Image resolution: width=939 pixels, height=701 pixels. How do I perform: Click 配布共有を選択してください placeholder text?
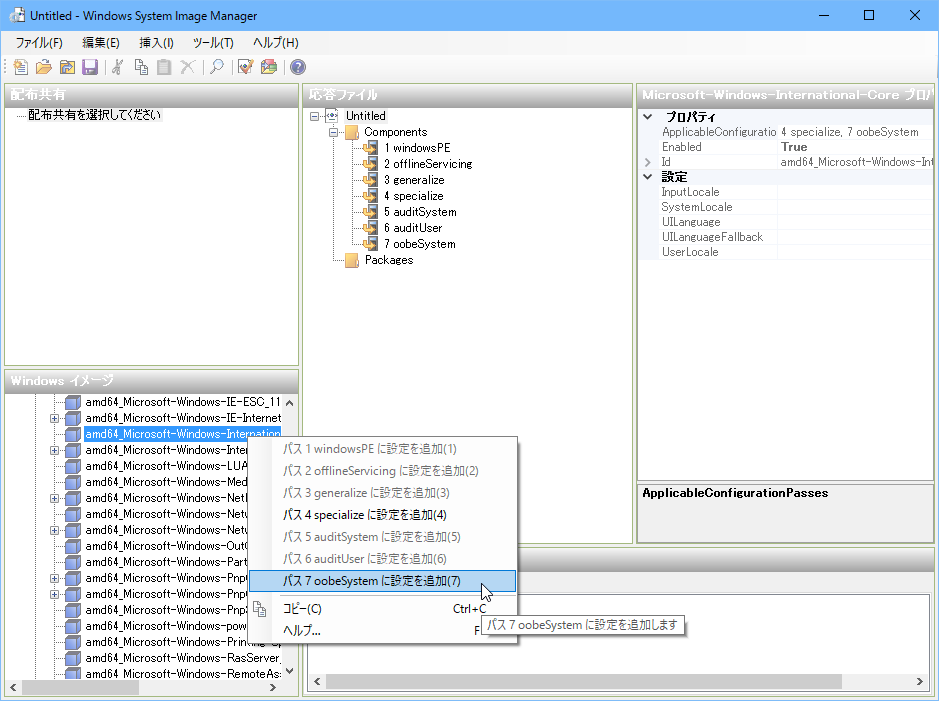point(95,115)
